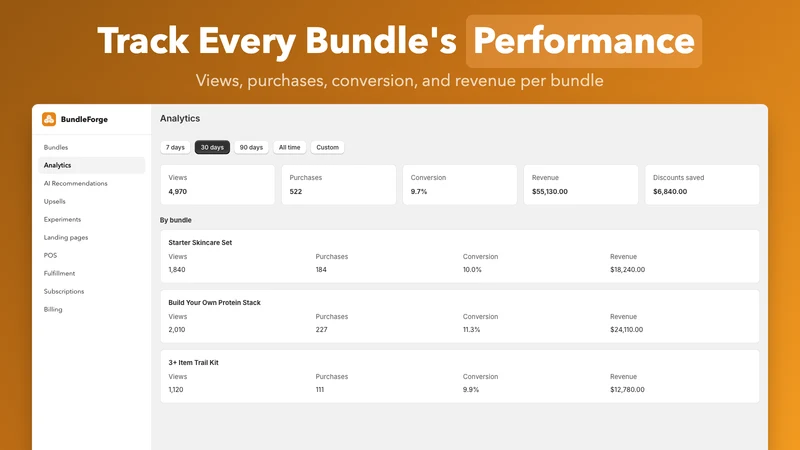Open the Bundles sidebar section
The image size is (800, 450).
[x=56, y=147]
